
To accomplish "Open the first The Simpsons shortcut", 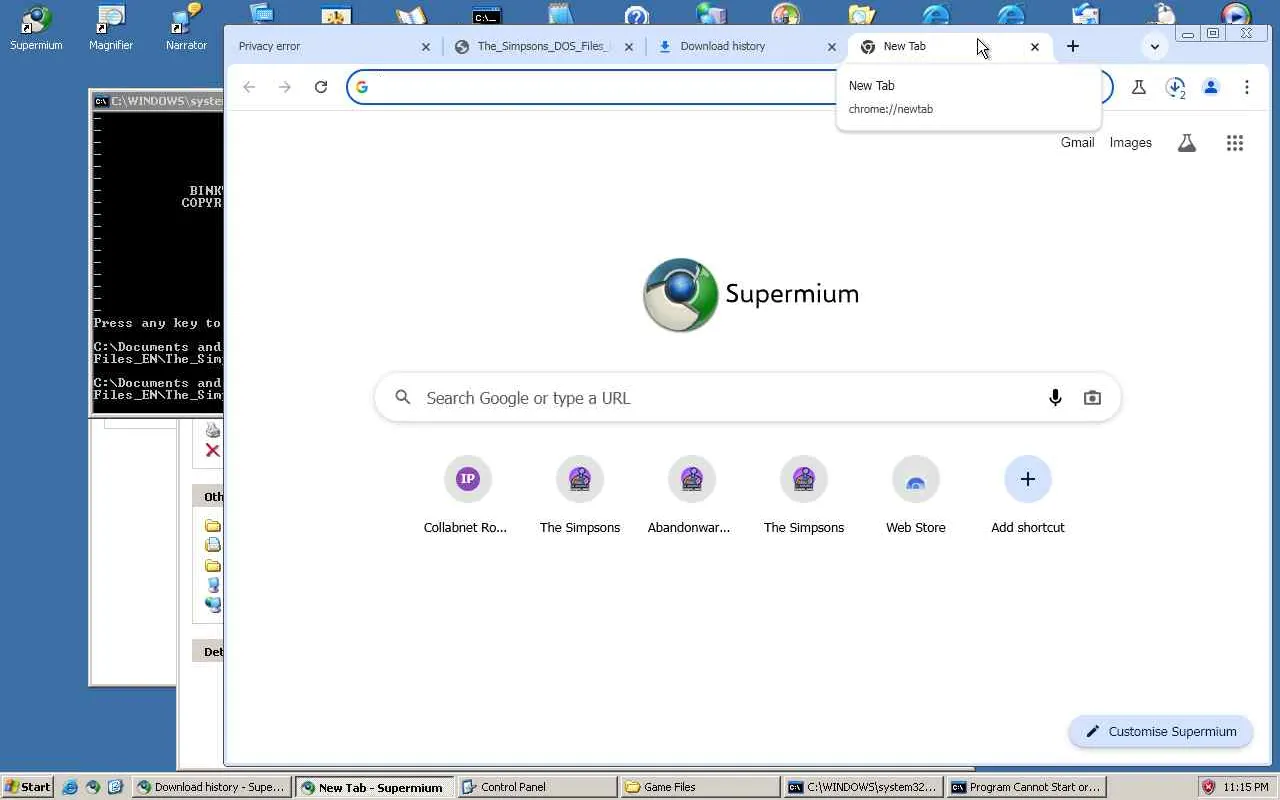I will 580,495.
